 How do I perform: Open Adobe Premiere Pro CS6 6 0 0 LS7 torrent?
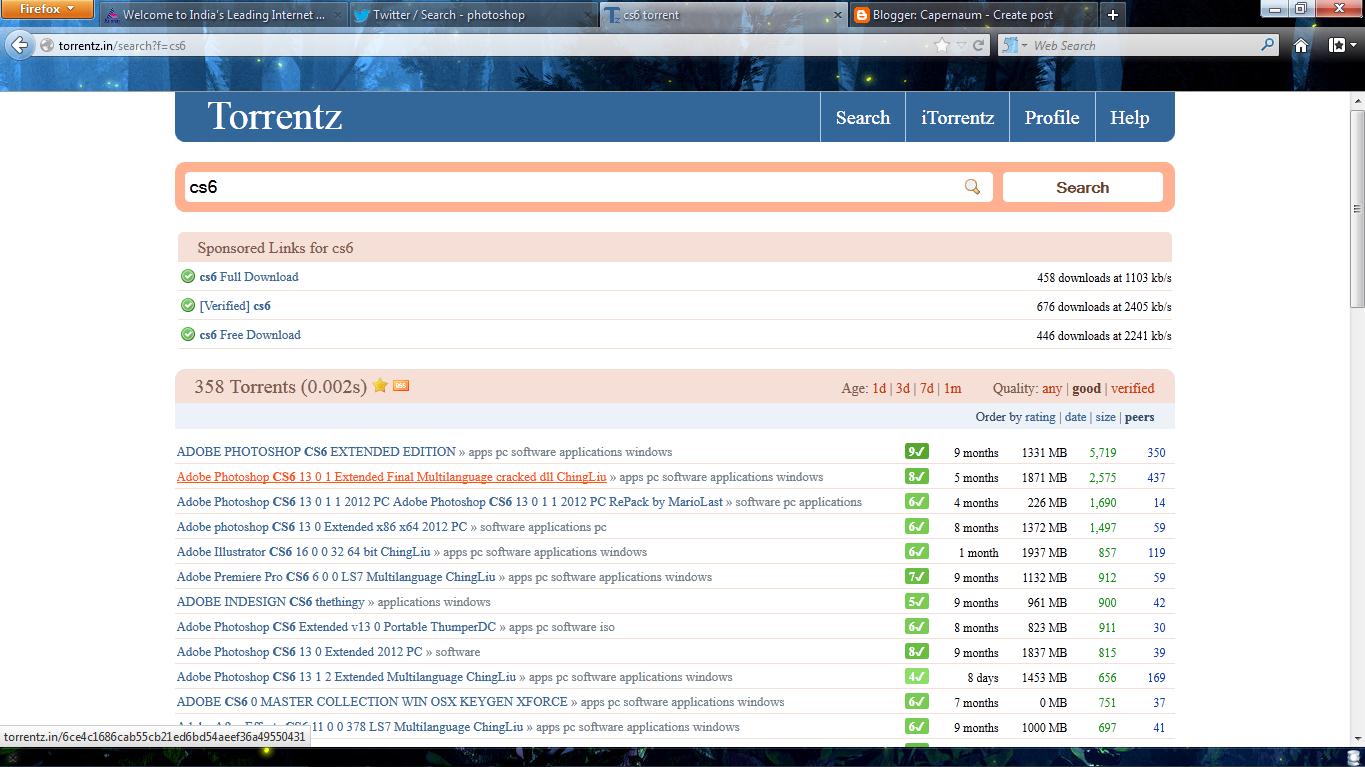pyautogui.click(x=336, y=577)
